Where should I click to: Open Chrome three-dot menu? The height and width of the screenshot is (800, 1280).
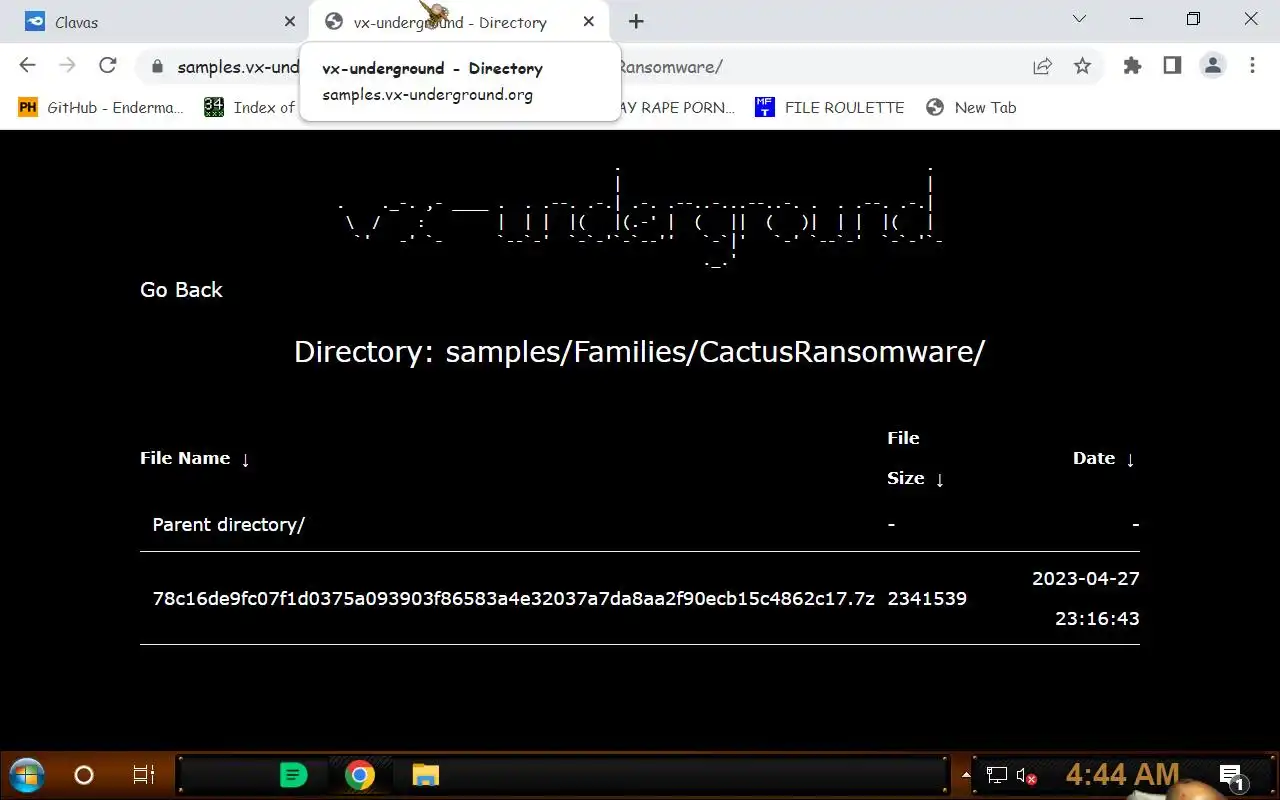[1252, 66]
